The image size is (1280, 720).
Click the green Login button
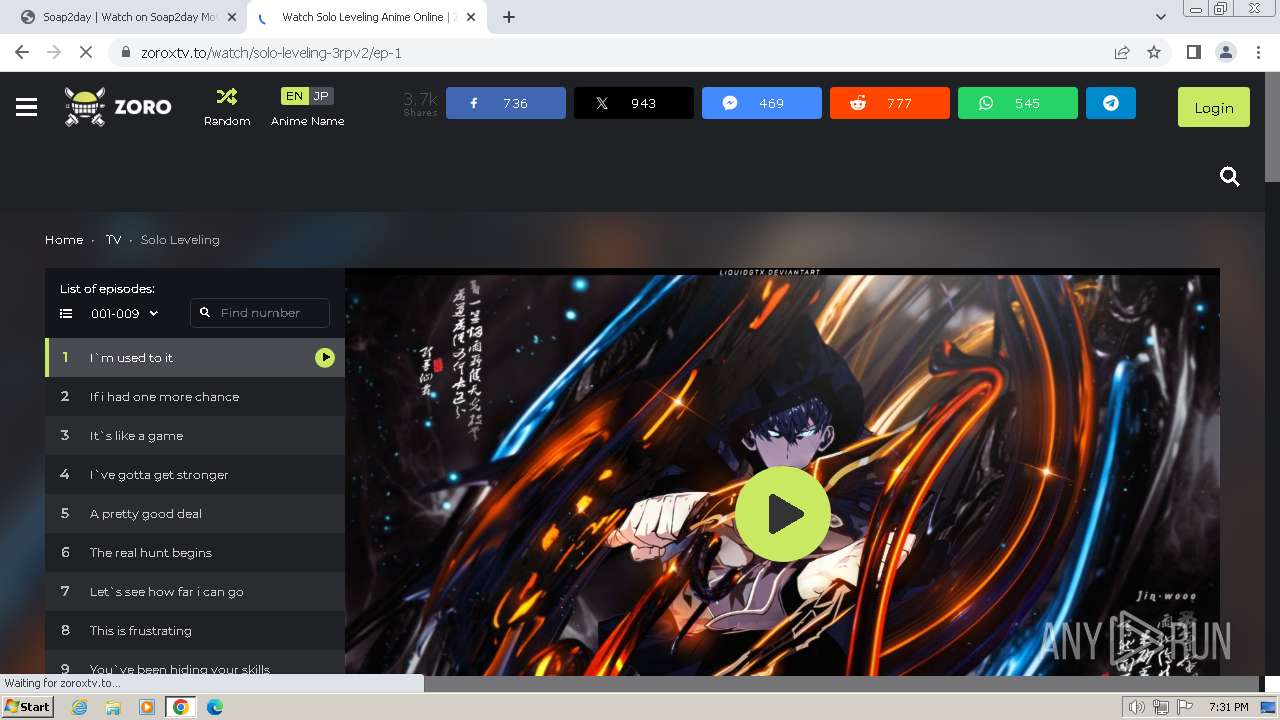(1214, 107)
